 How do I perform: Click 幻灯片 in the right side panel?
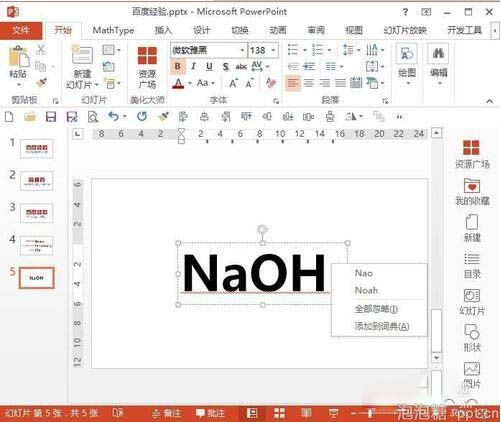pyautogui.click(x=472, y=302)
